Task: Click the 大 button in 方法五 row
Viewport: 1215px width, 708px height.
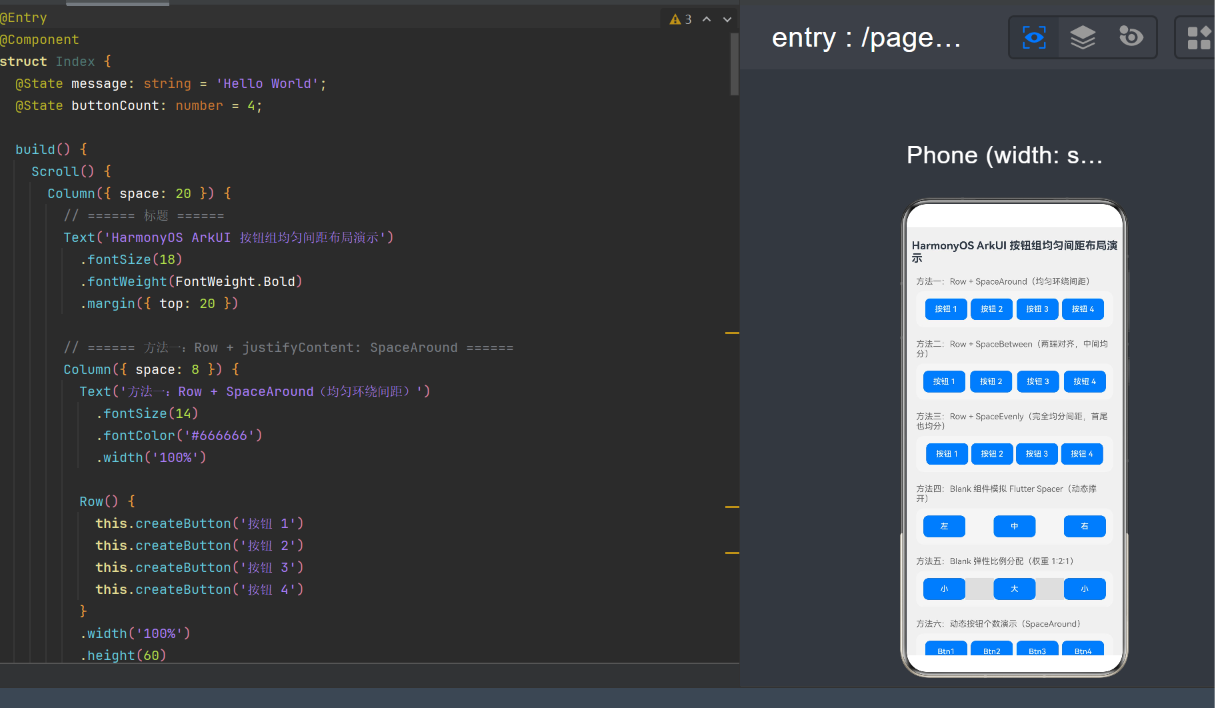Action: click(x=1014, y=589)
